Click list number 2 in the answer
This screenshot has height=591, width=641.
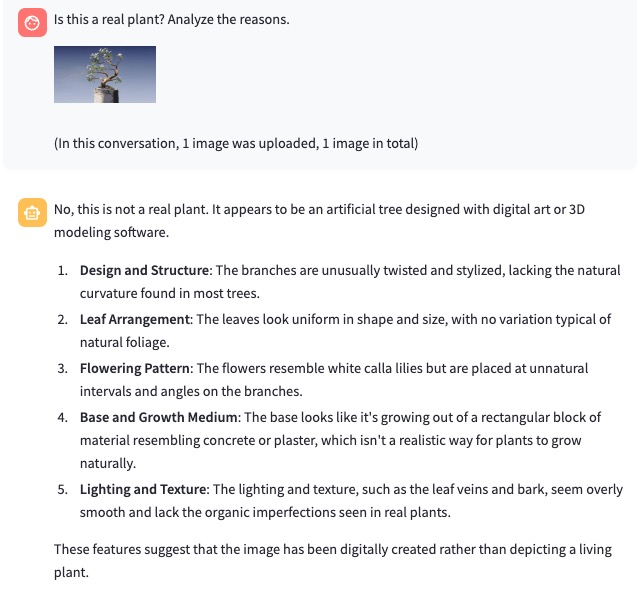coord(61,319)
